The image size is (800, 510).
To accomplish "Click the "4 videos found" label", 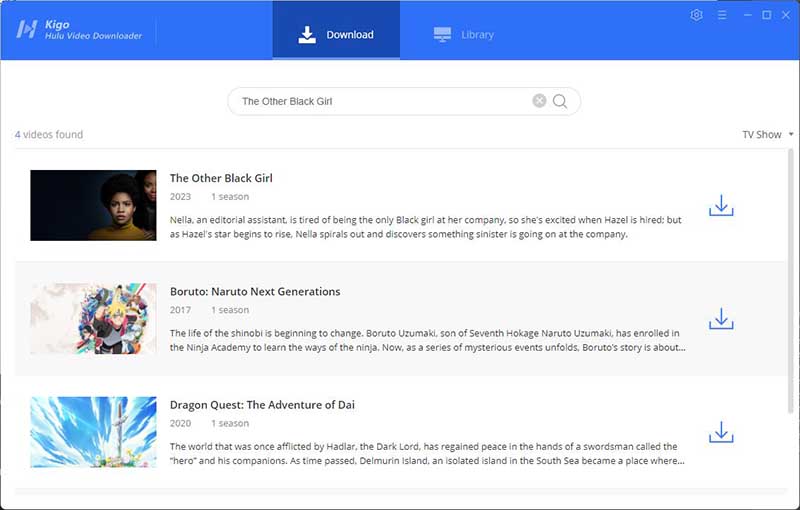I will [48, 135].
